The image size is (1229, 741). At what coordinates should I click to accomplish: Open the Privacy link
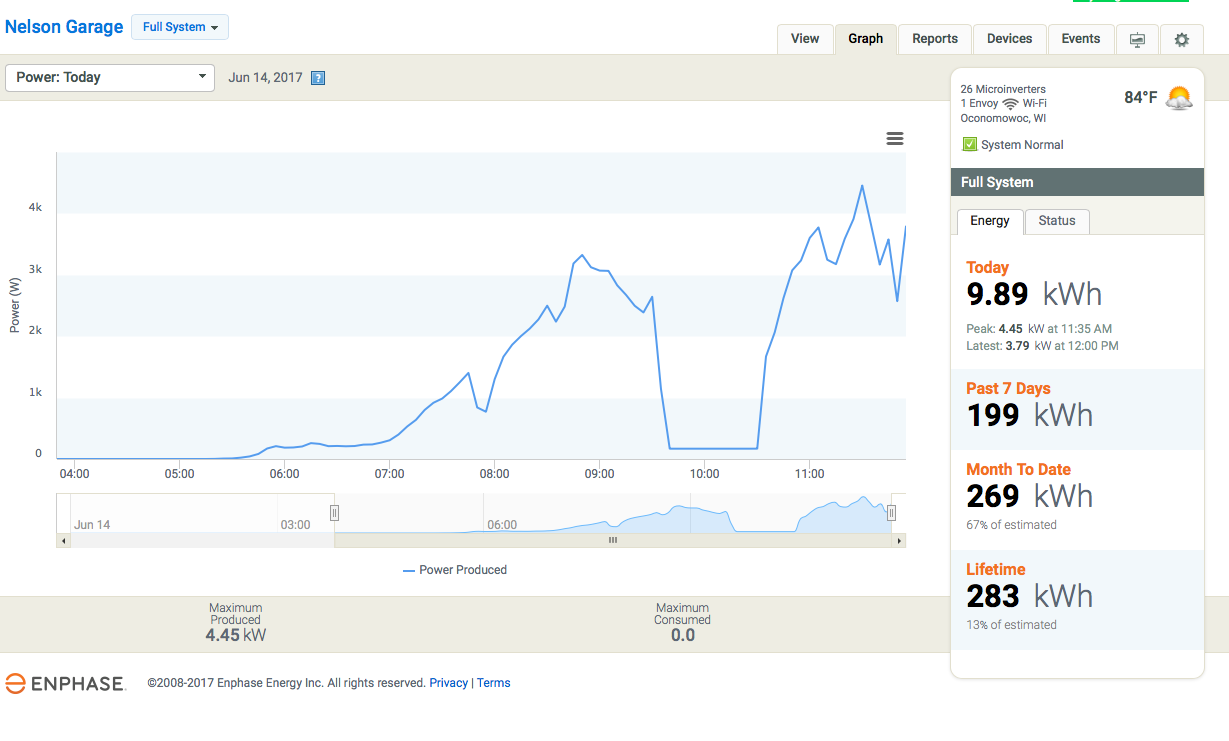(449, 683)
